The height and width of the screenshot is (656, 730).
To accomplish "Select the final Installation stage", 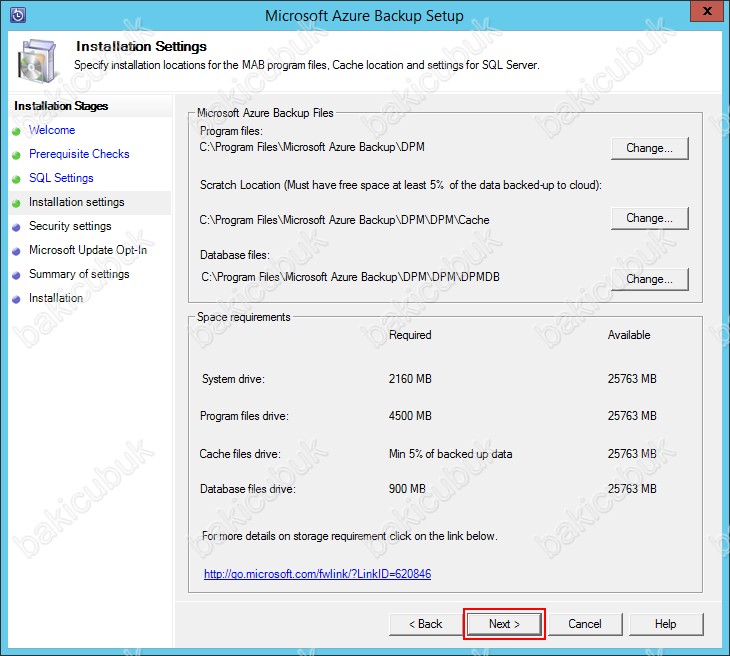I will 56,298.
